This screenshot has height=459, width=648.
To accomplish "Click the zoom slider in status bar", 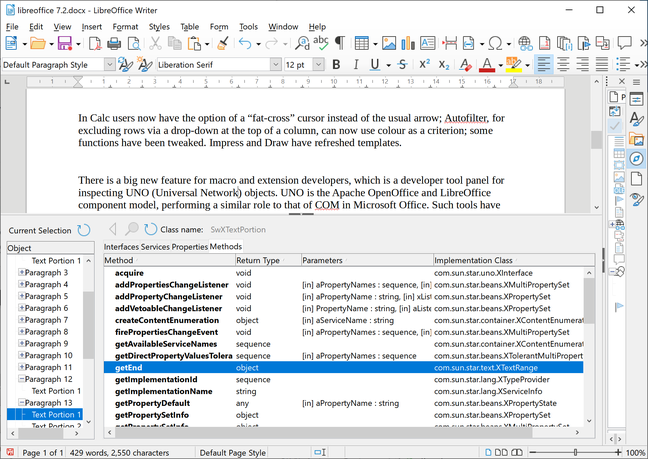I will coord(575,452).
